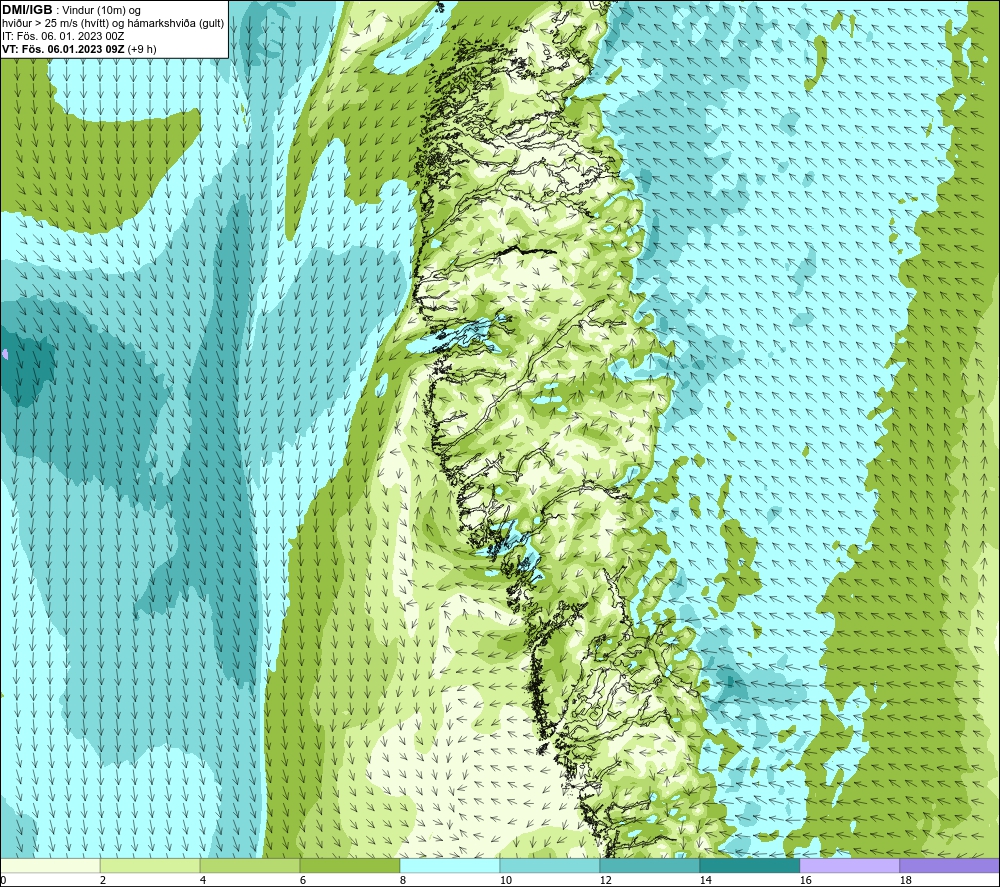The height and width of the screenshot is (887, 1000).
Task: Click the legend scale label '18'
Action: click(x=905, y=880)
